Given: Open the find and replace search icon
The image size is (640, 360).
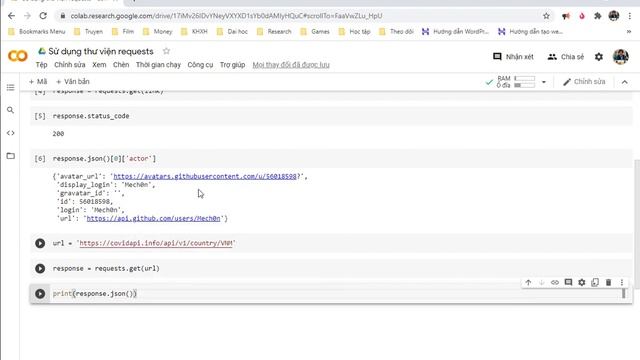Looking at the screenshot, I should click(x=11, y=110).
